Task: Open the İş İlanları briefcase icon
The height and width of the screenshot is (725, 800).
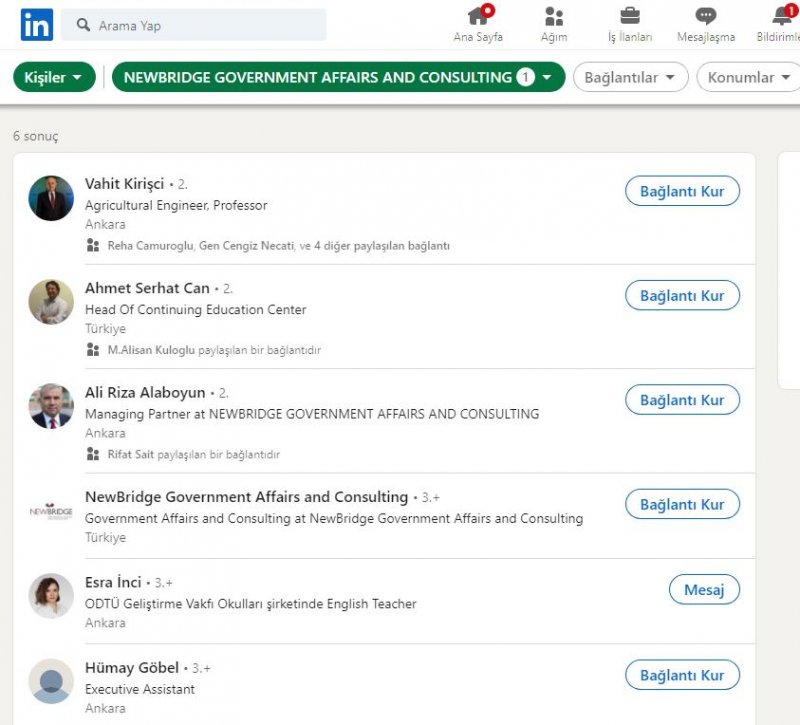Action: pos(630,16)
